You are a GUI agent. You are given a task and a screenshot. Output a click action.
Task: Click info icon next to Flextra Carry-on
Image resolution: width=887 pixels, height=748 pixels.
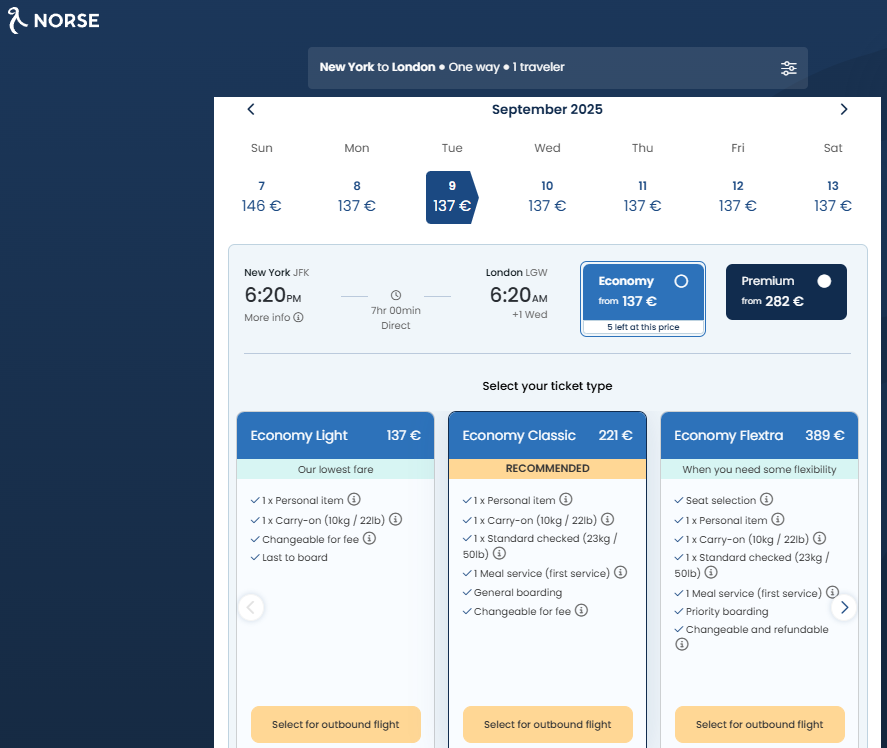click(x=819, y=538)
